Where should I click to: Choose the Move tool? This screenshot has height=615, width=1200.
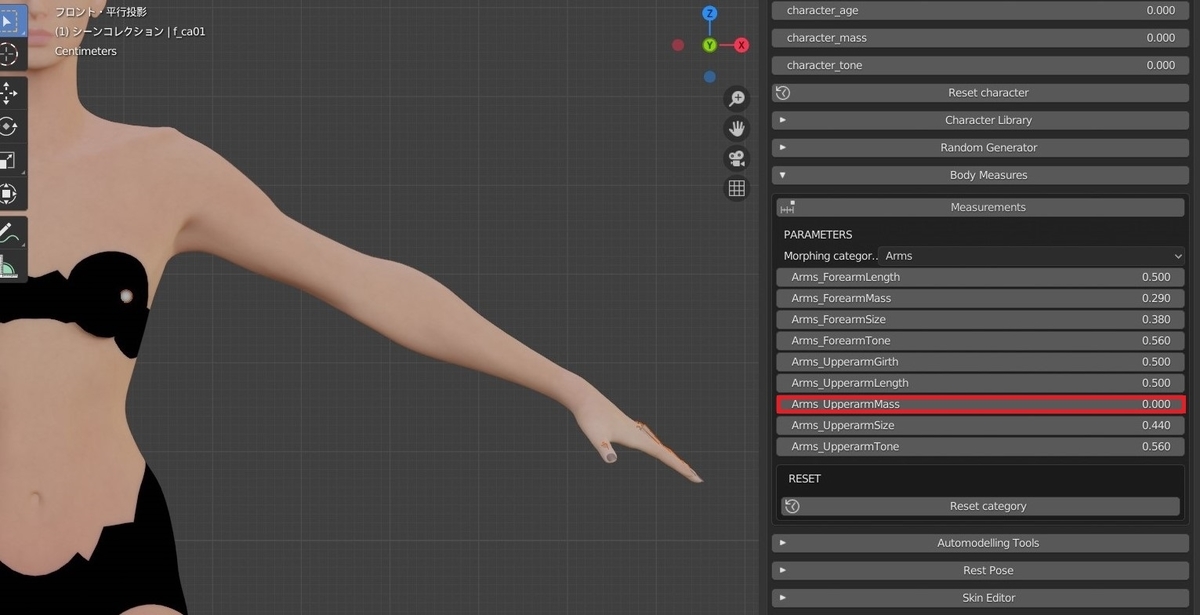pyautogui.click(x=10, y=93)
